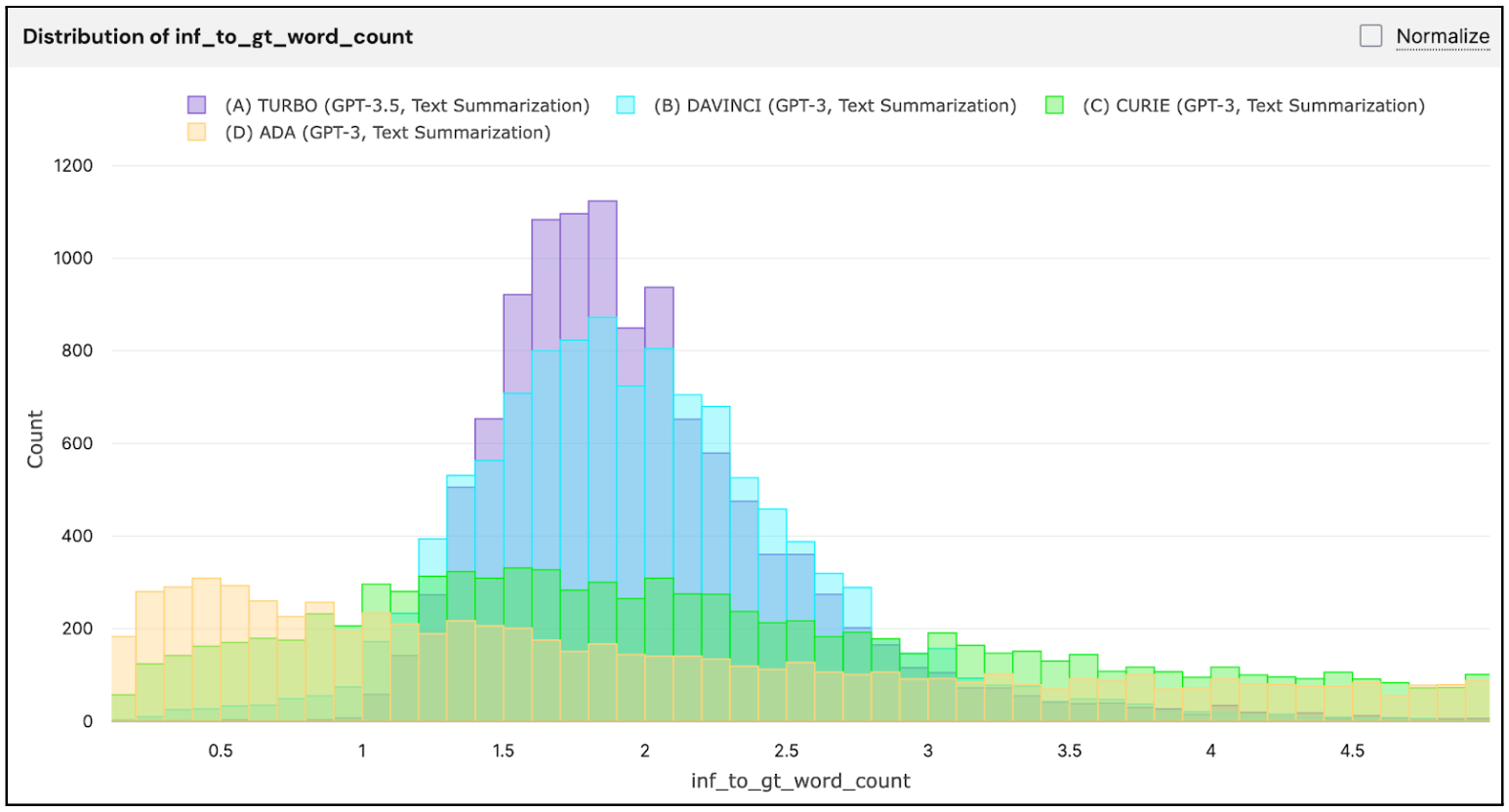Toggle the green CURIE legend swatch

click(x=1054, y=105)
